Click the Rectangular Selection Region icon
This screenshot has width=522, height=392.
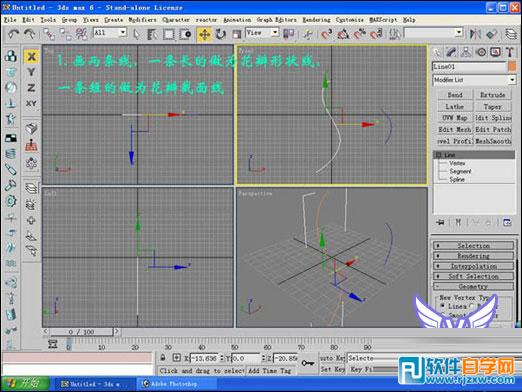tap(168, 34)
